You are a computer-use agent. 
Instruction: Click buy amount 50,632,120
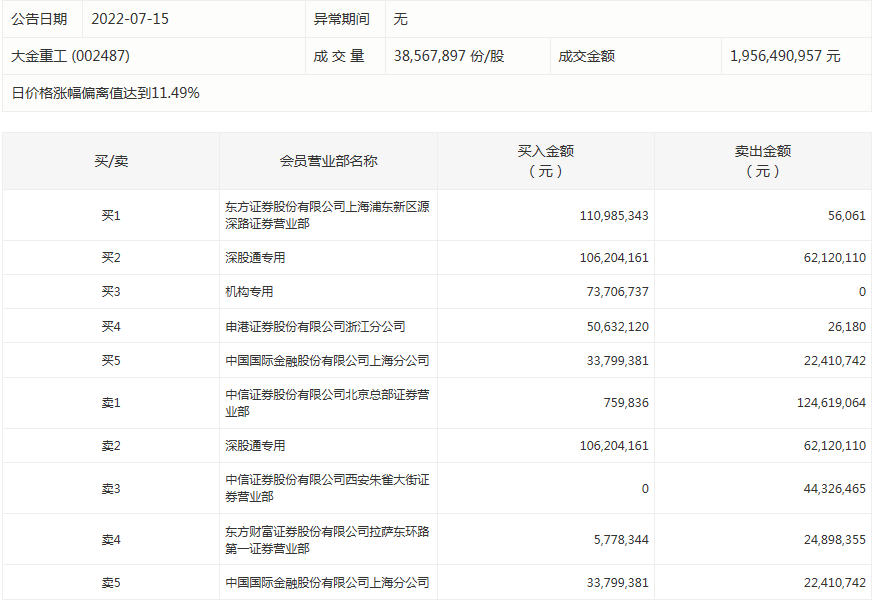[617, 326]
